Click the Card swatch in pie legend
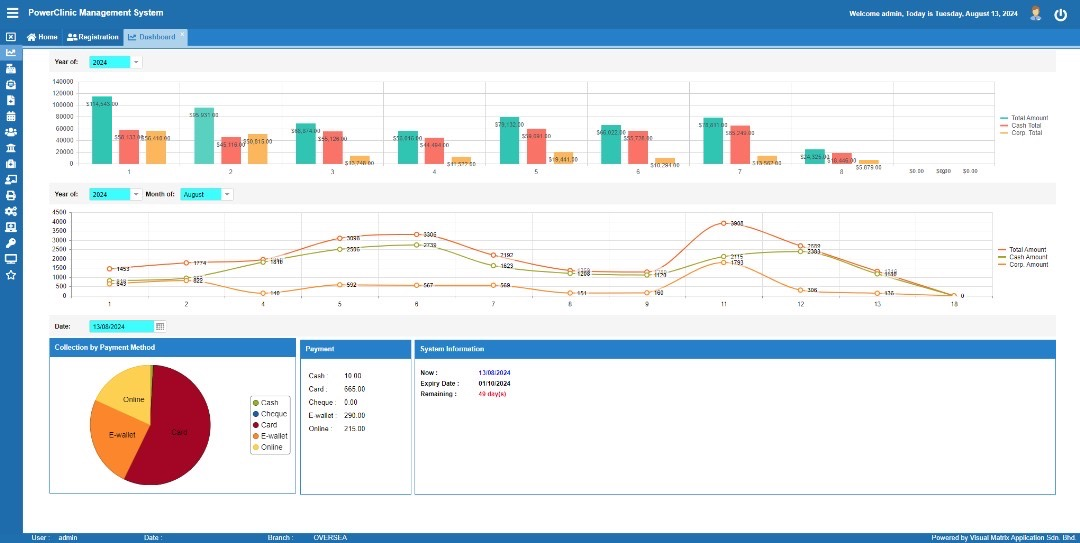 coord(256,425)
